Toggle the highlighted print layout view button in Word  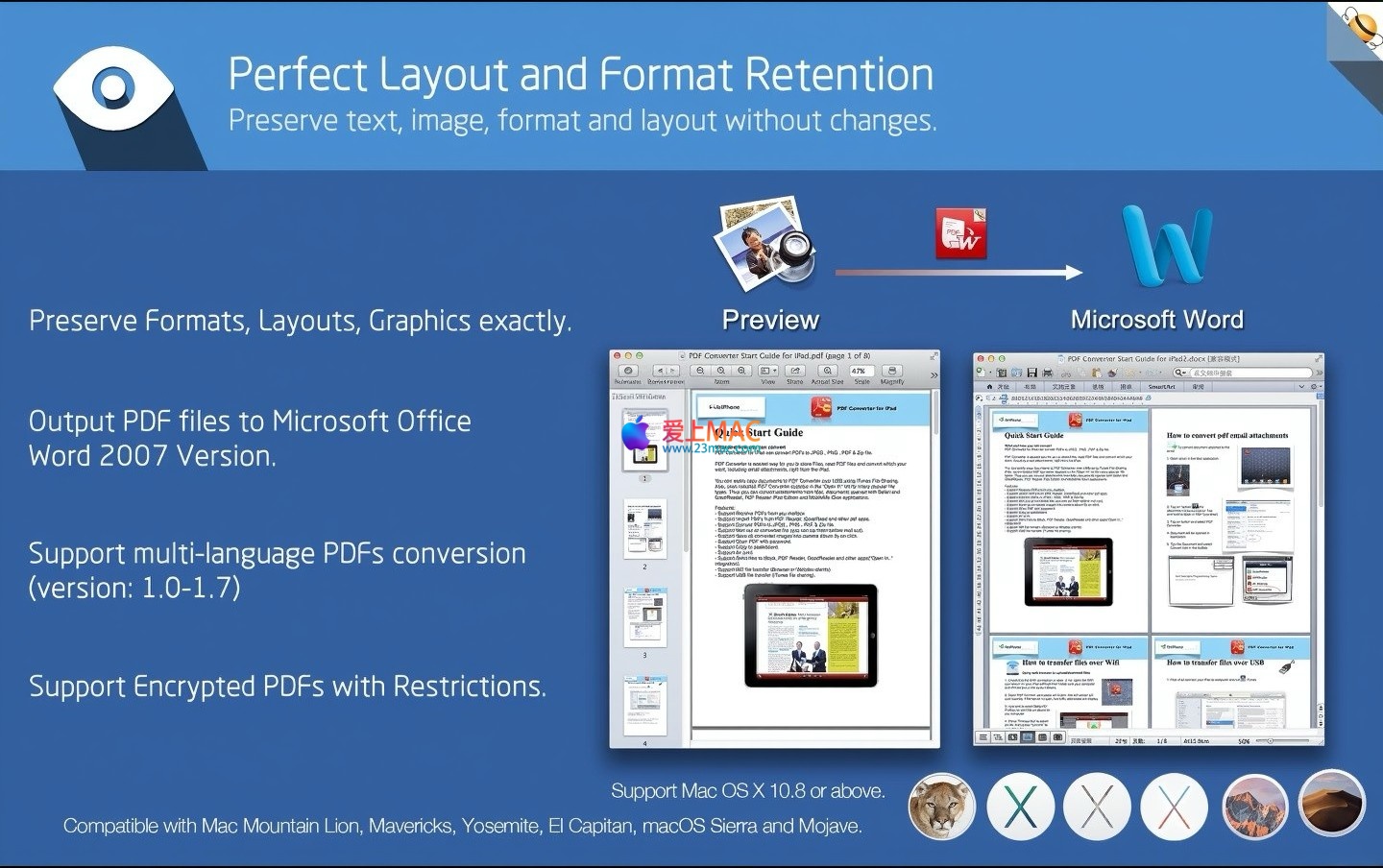[x=1028, y=738]
